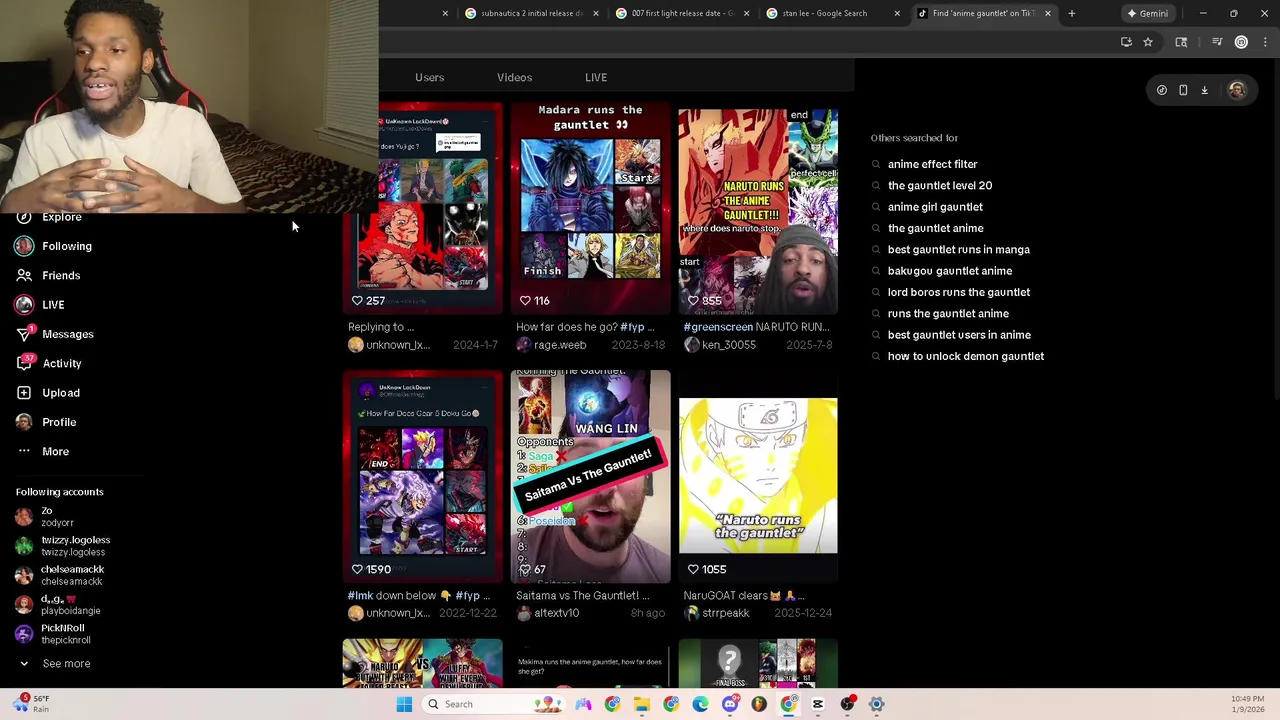Viewport: 1280px width, 720px height.
Task: Click suggestion how to unlock demon gauntlet
Action: click(965, 356)
